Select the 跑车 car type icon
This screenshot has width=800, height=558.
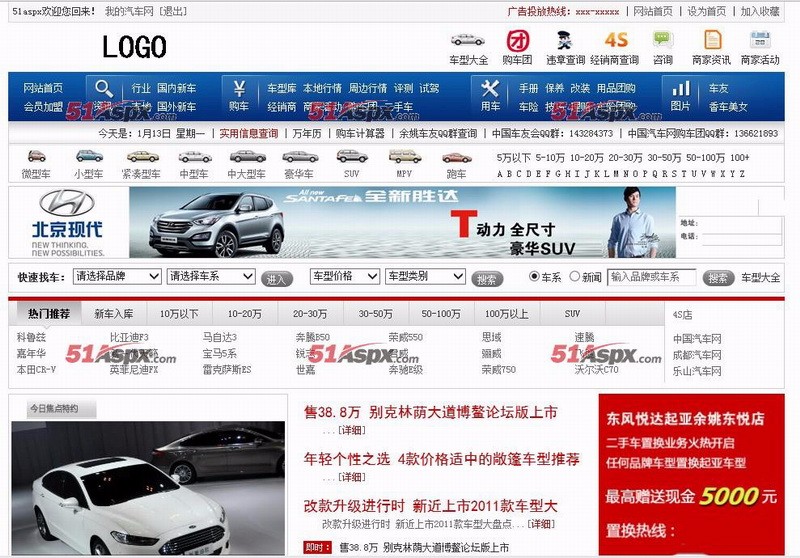pos(457,158)
